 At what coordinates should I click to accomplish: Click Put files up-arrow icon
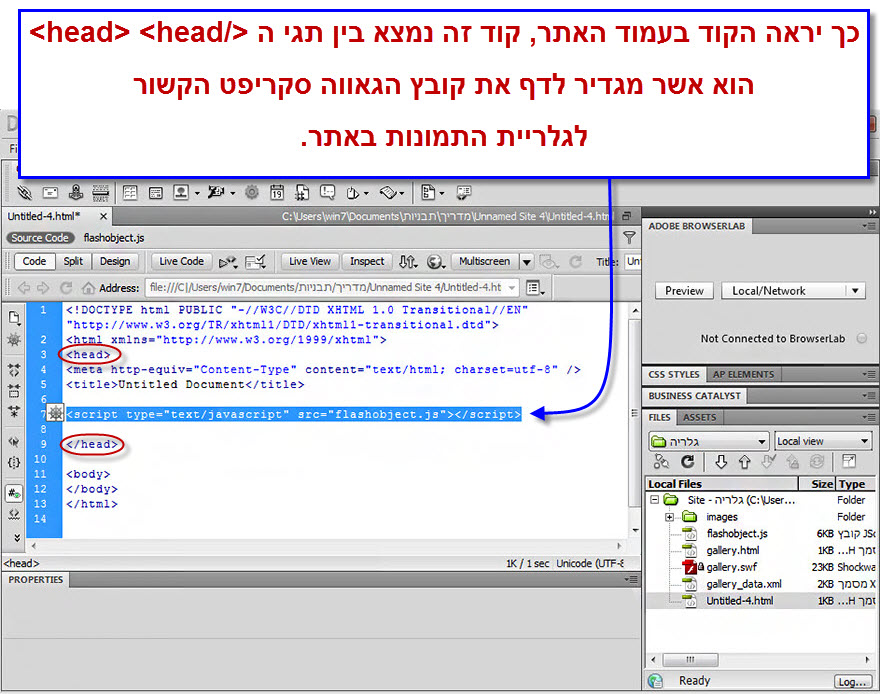[745, 462]
